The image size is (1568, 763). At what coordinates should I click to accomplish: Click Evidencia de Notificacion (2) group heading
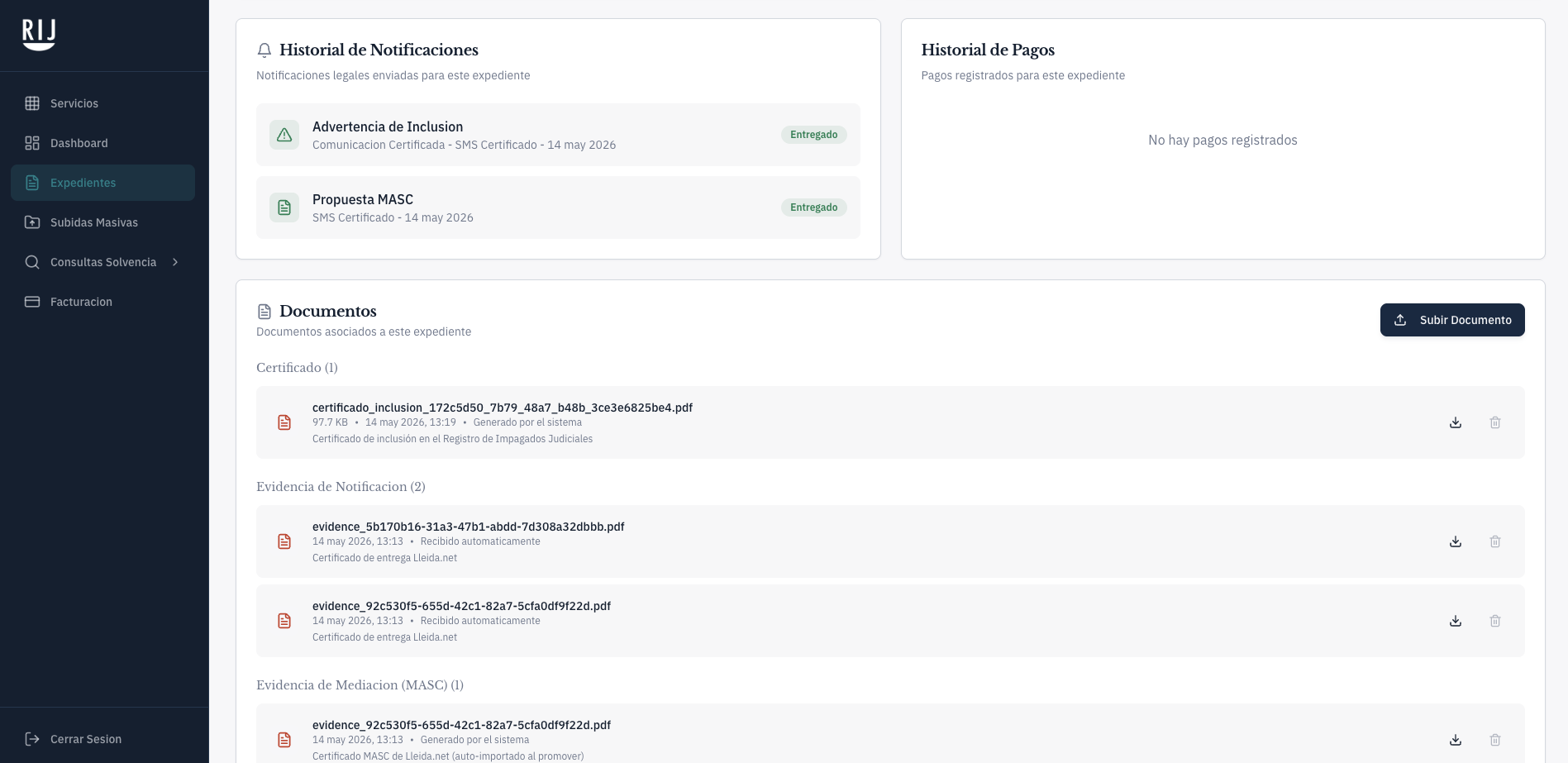tap(341, 487)
